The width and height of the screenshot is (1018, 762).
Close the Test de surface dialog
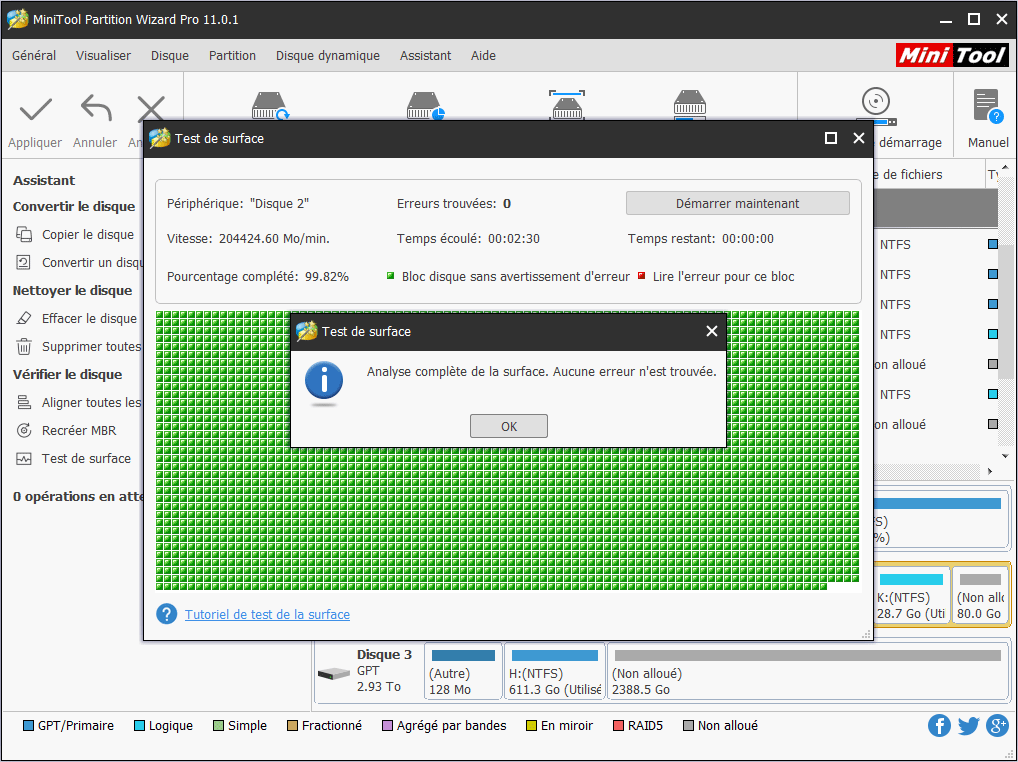[858, 138]
